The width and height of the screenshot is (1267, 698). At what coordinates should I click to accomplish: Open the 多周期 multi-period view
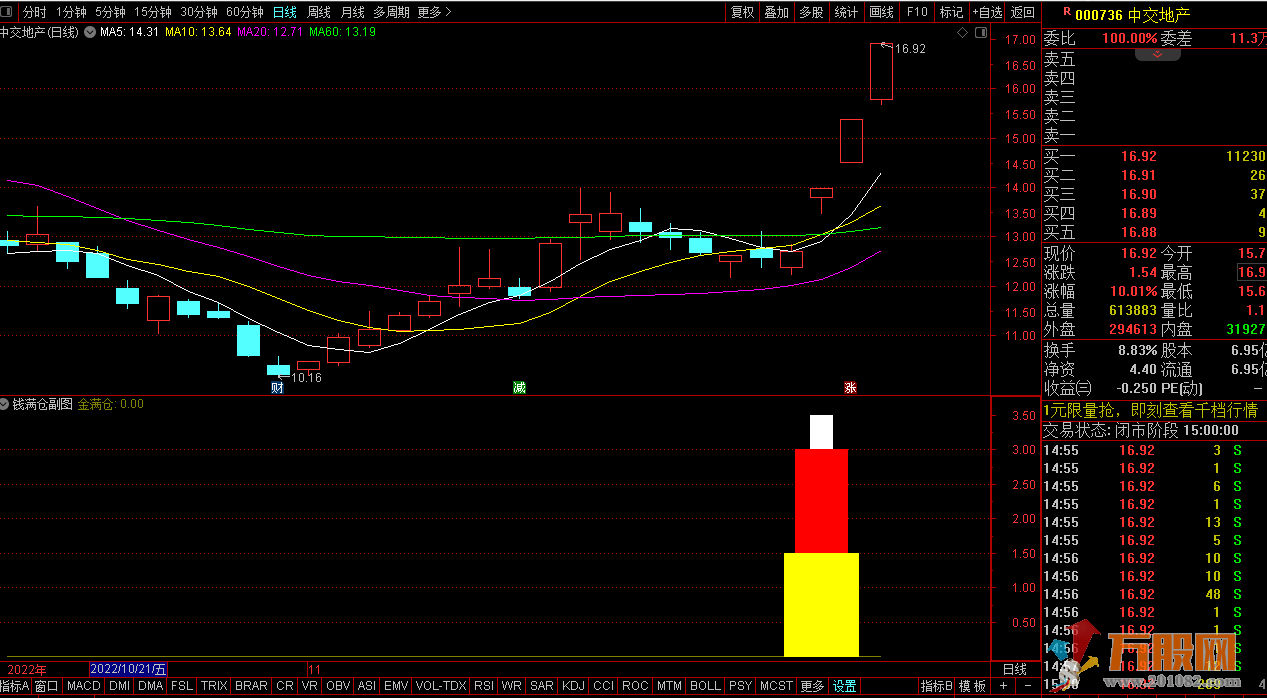coord(391,12)
